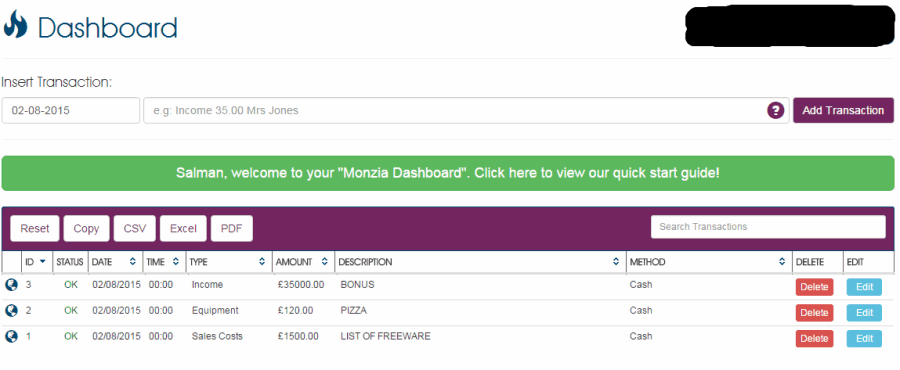Export transactions to Excel

coord(183,228)
